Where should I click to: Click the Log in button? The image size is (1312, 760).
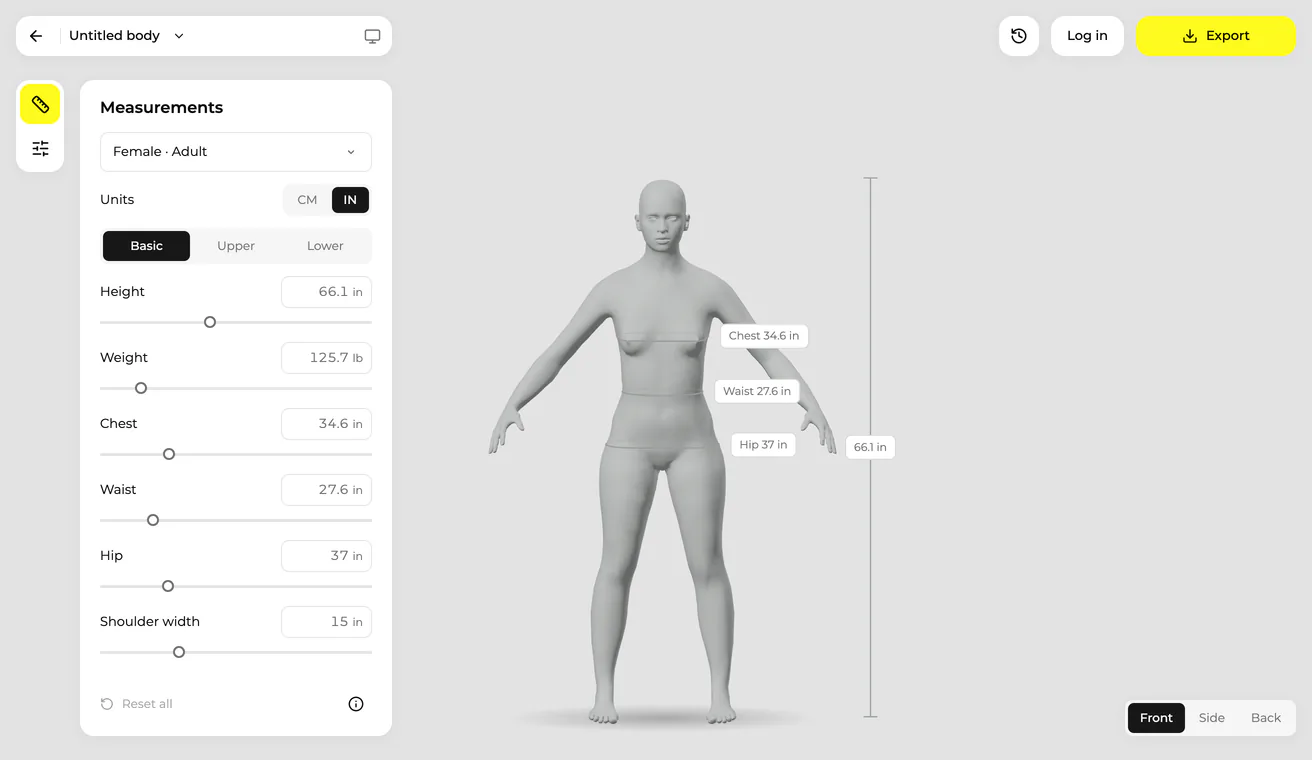click(x=1087, y=36)
